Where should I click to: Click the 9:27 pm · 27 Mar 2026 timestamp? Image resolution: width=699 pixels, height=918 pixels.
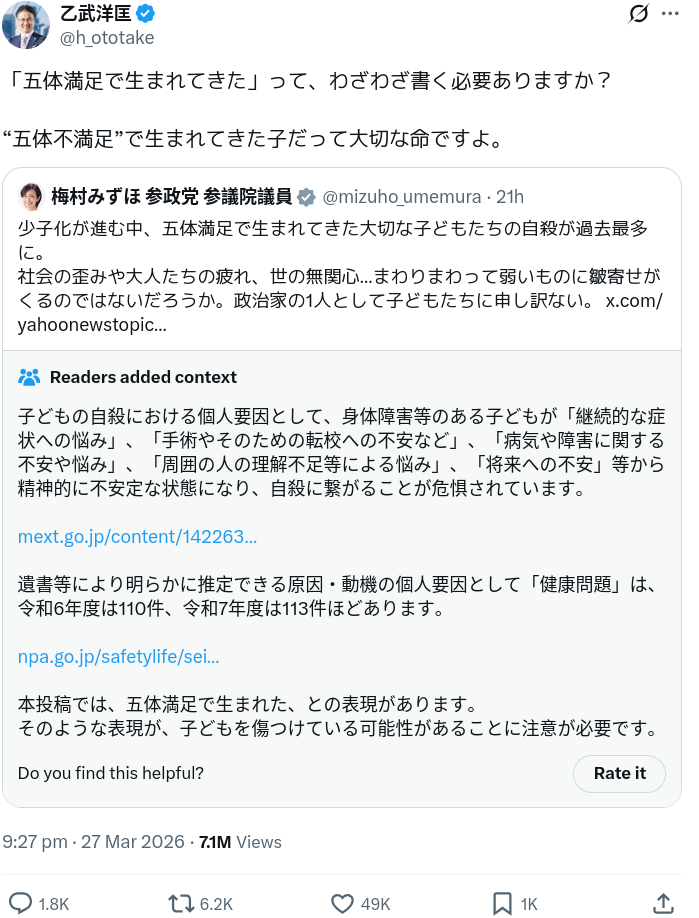point(93,842)
